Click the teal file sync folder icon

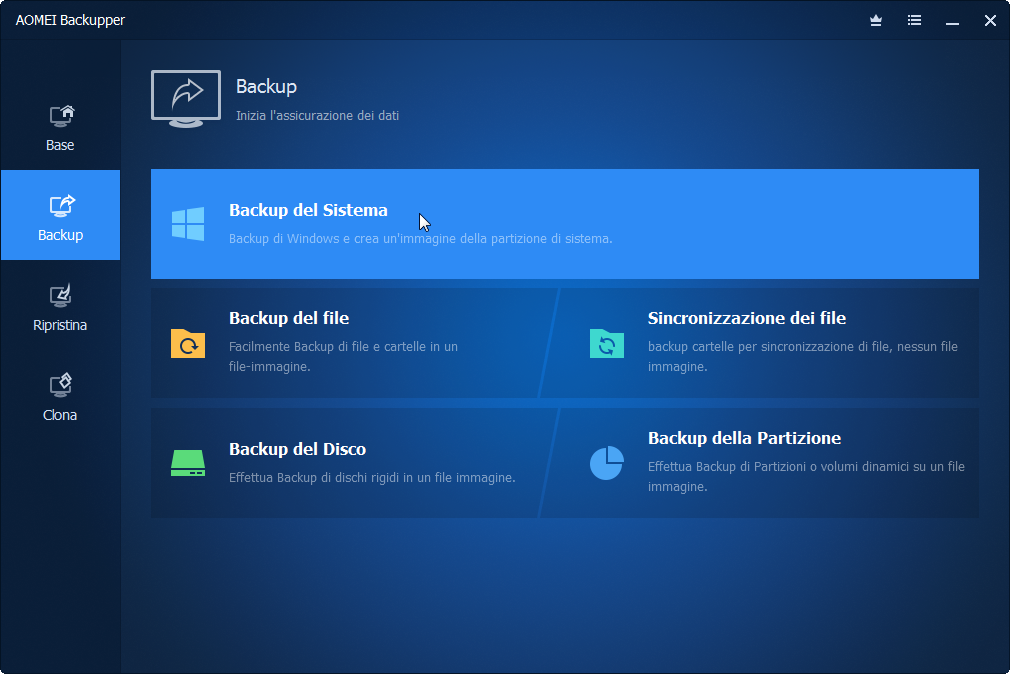[607, 343]
